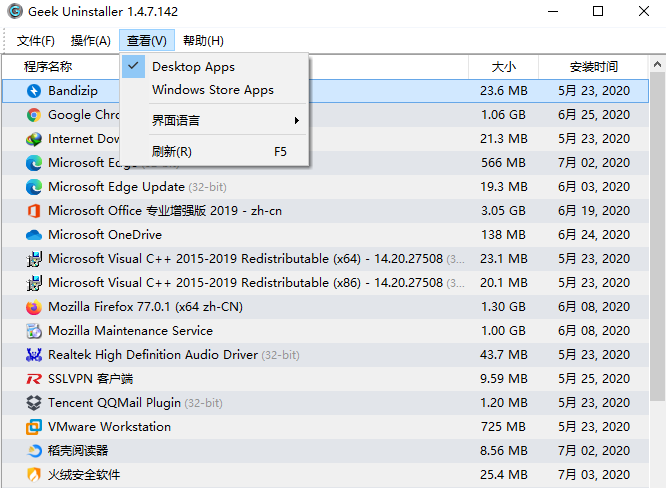This screenshot has height=488, width=666.
Task: Click the Bandizip app icon
Action: click(34, 91)
